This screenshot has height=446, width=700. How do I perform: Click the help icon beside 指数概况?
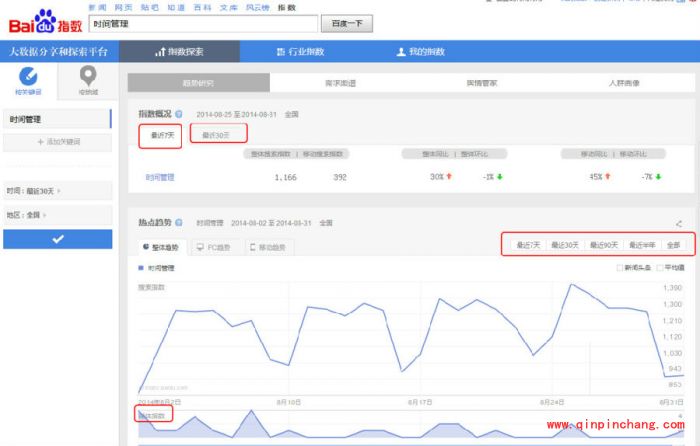tap(179, 114)
